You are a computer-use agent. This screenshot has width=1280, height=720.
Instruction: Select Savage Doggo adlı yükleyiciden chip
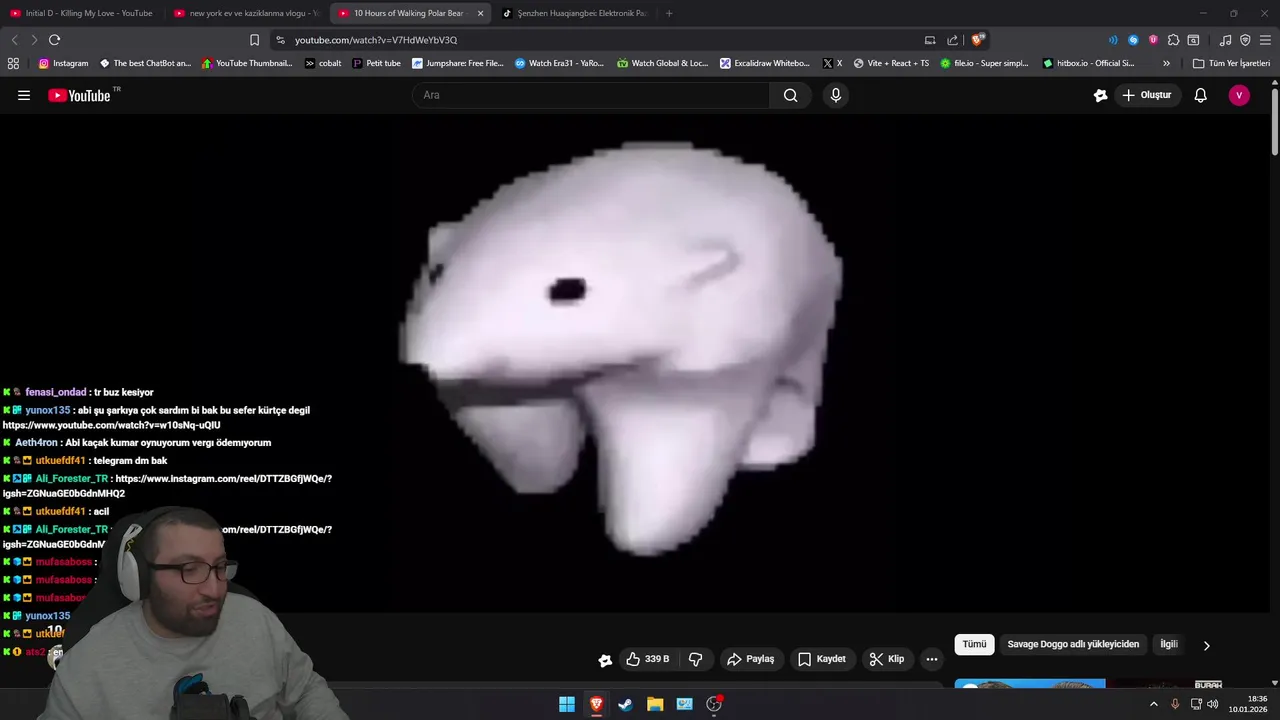(x=1073, y=645)
